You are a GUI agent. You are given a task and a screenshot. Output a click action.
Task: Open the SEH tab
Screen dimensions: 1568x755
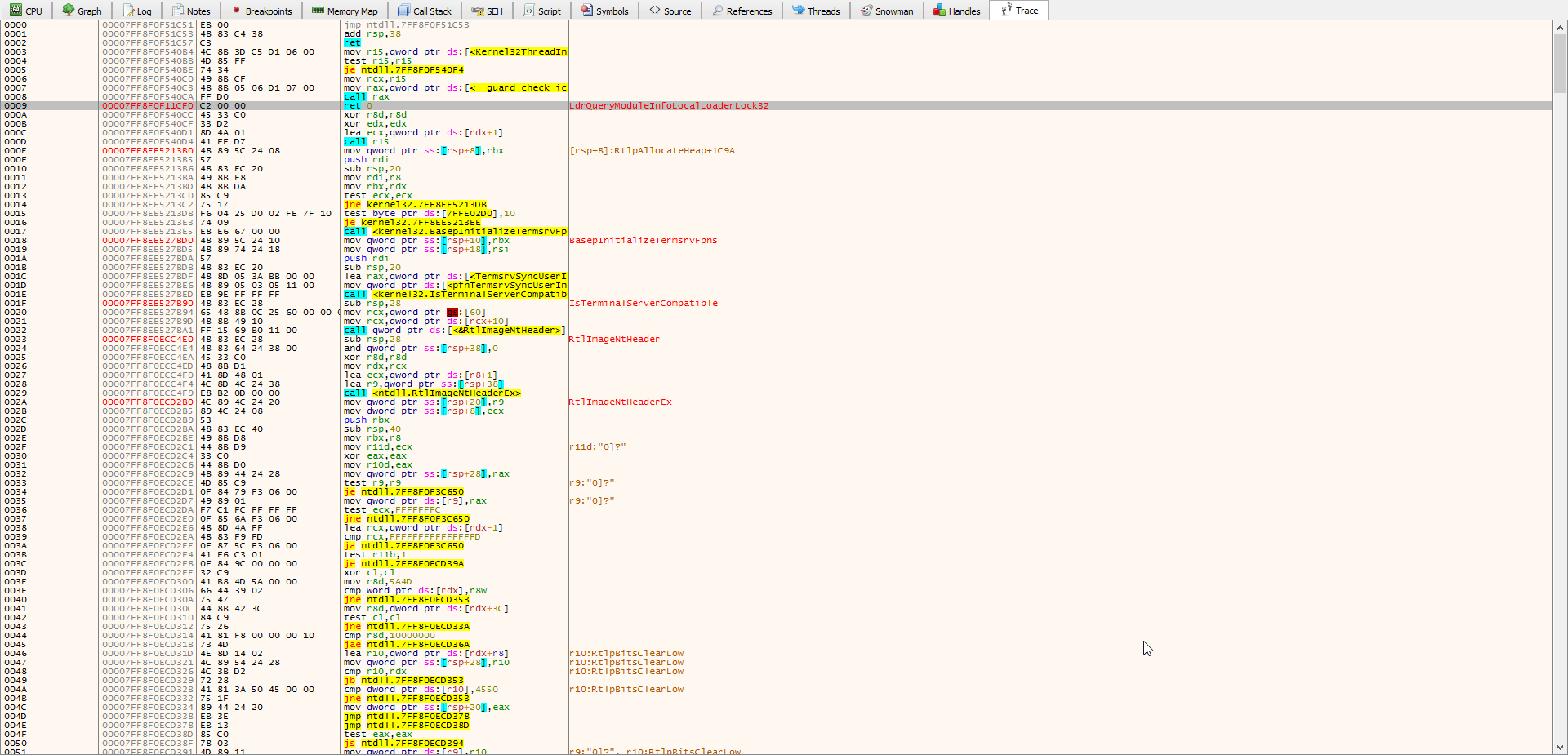click(x=488, y=11)
